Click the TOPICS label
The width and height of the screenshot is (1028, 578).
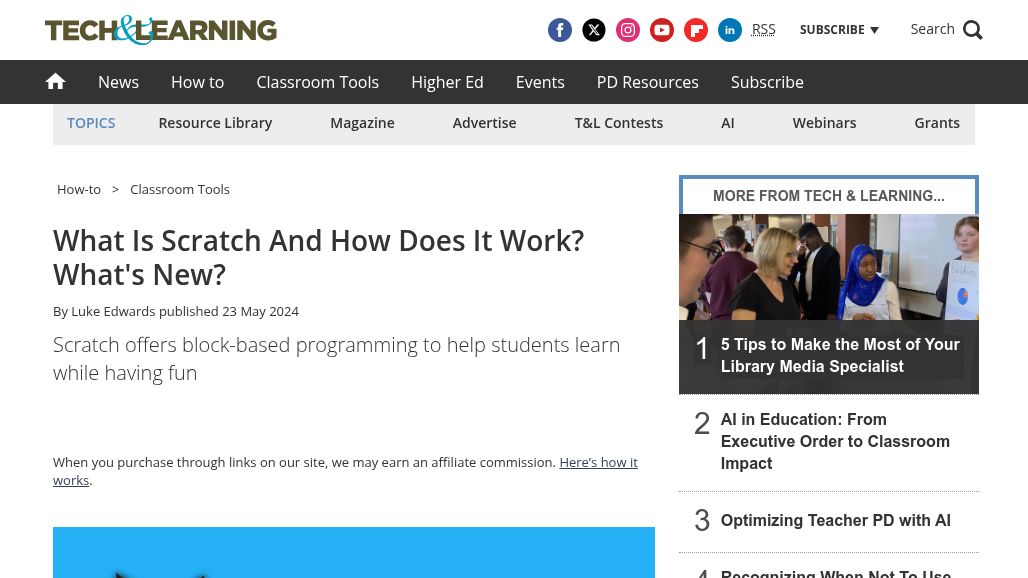click(91, 123)
